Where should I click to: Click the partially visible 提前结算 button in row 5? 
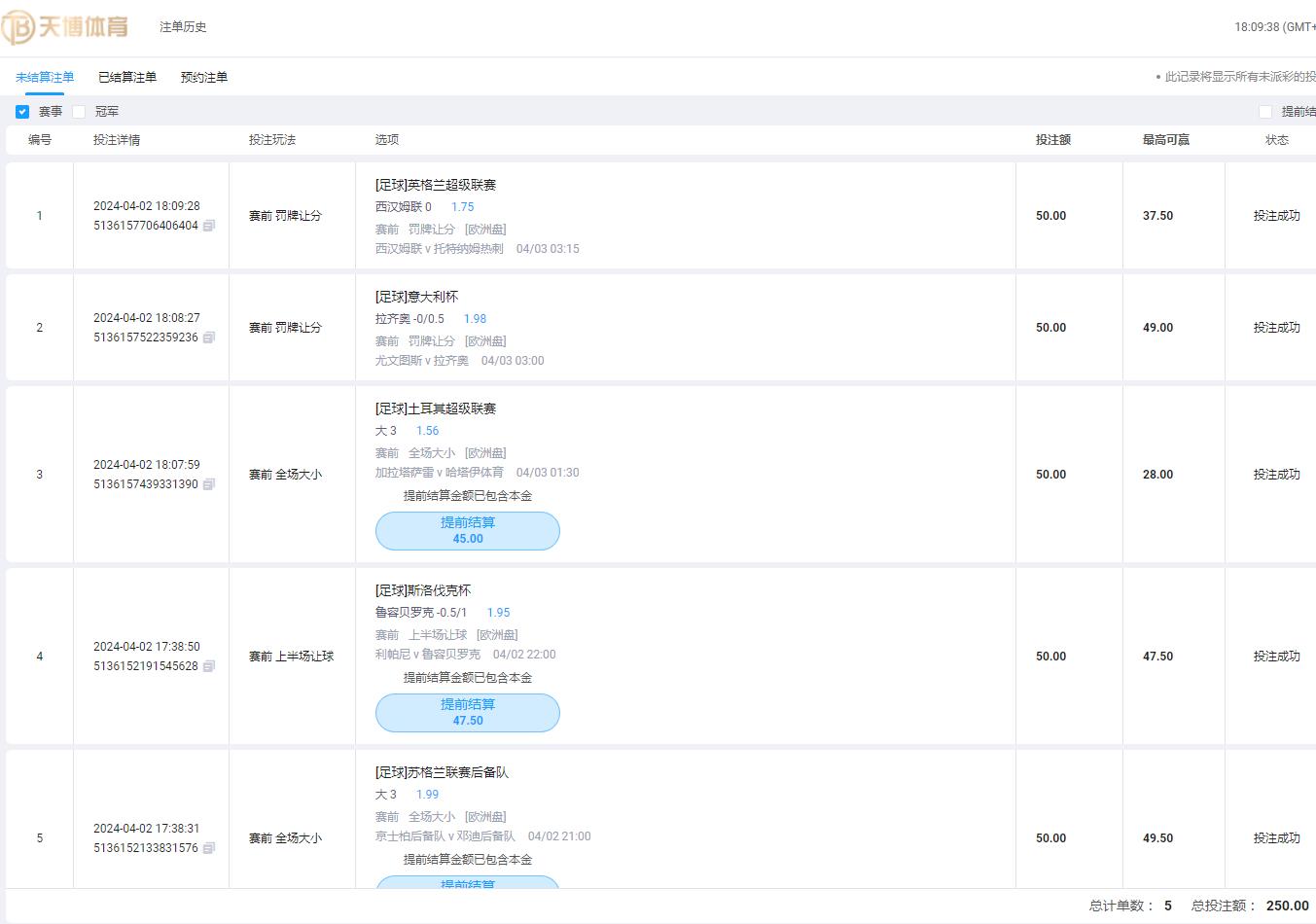[468, 883]
